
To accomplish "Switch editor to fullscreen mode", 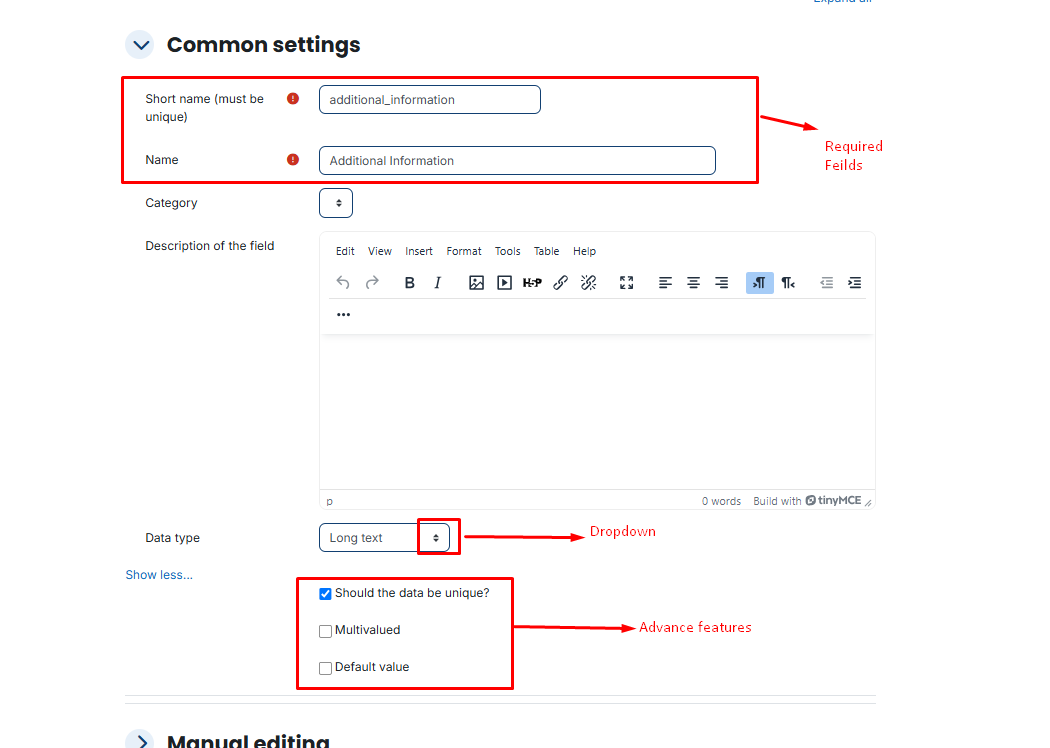I will click(x=627, y=283).
